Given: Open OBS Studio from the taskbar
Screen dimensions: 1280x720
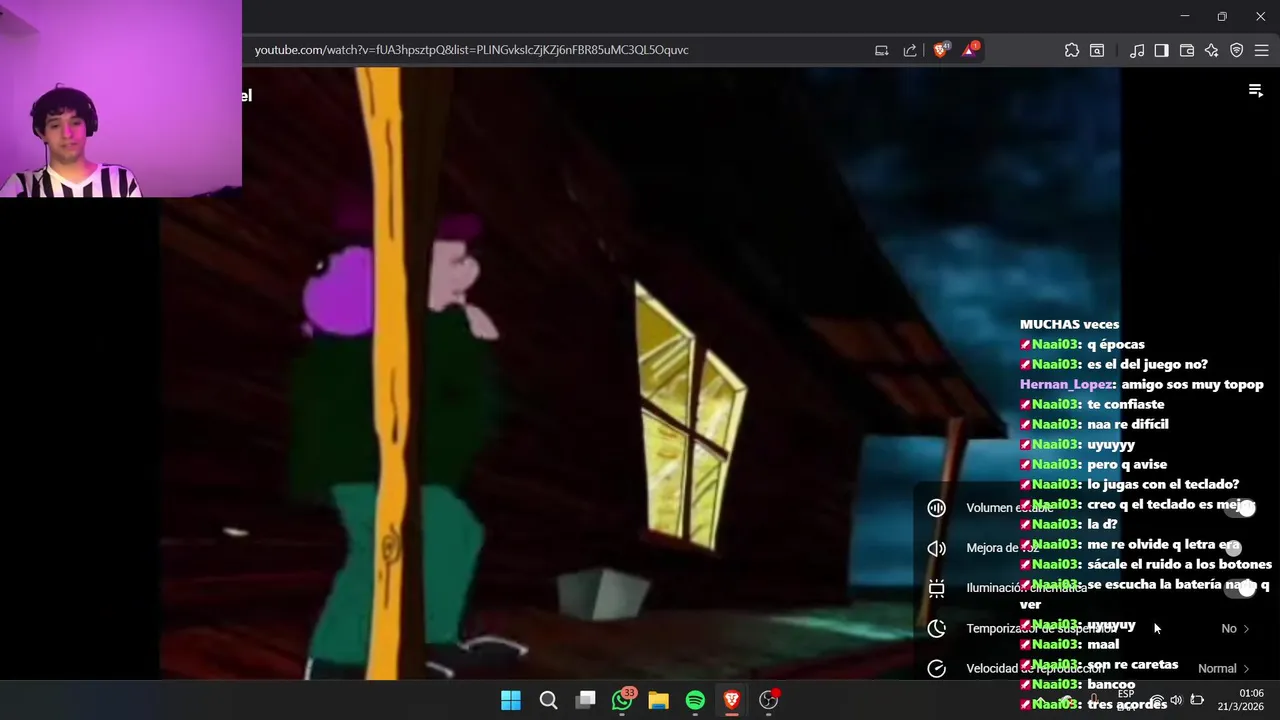Looking at the screenshot, I should point(769,700).
